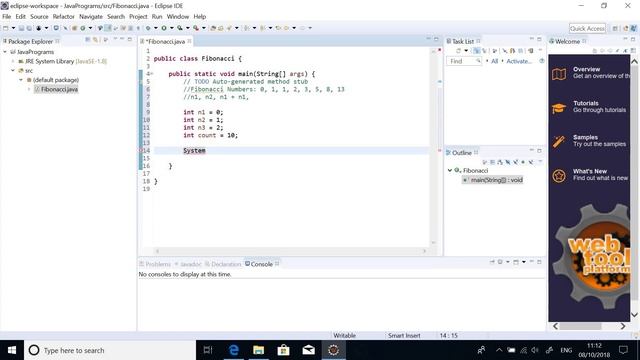Click scroll-up arrow in Welcome panel
Viewport: 640px width, 360px height.
(x=634, y=62)
